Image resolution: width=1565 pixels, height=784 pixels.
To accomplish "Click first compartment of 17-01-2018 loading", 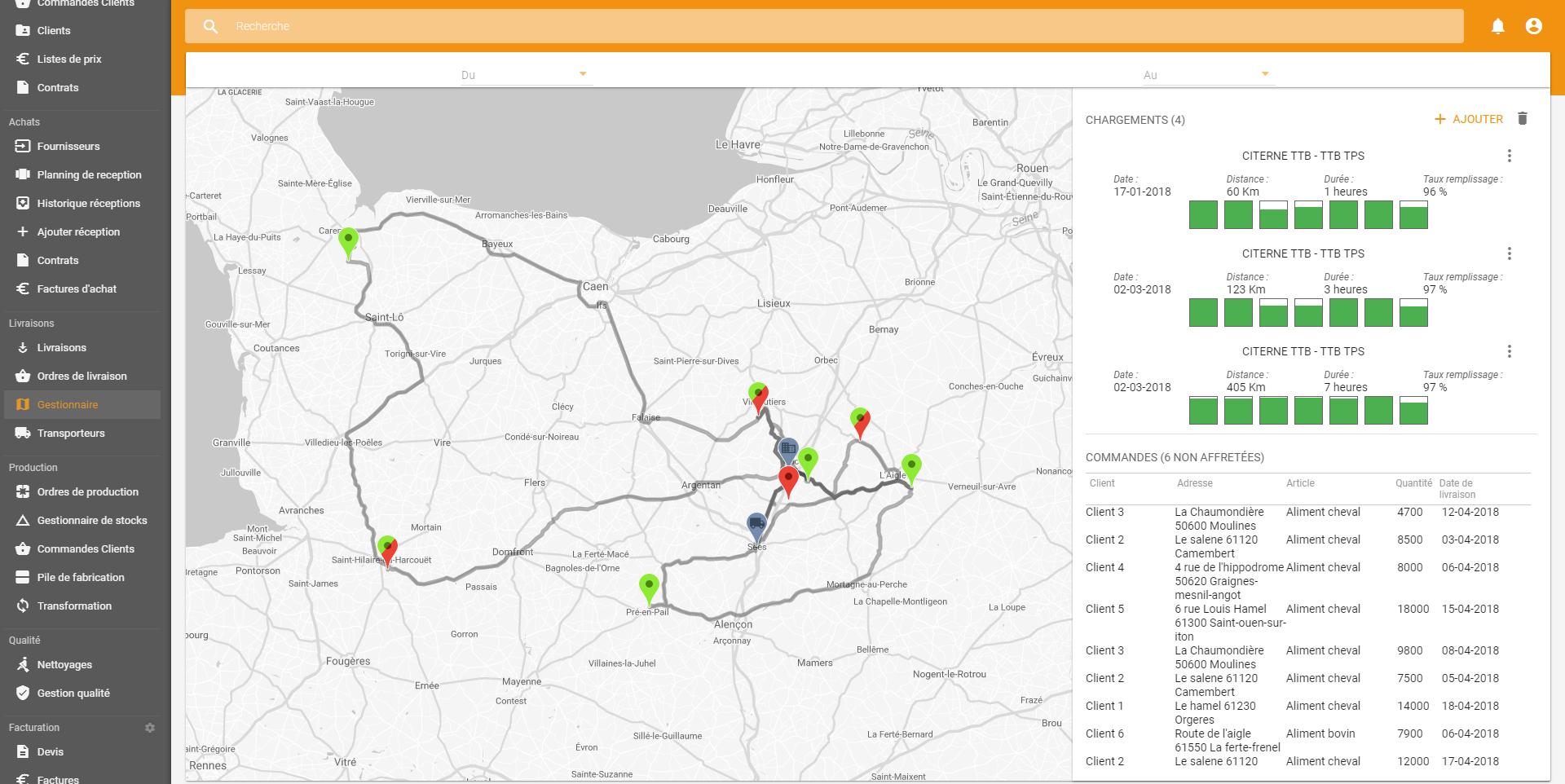I will tap(1203, 215).
